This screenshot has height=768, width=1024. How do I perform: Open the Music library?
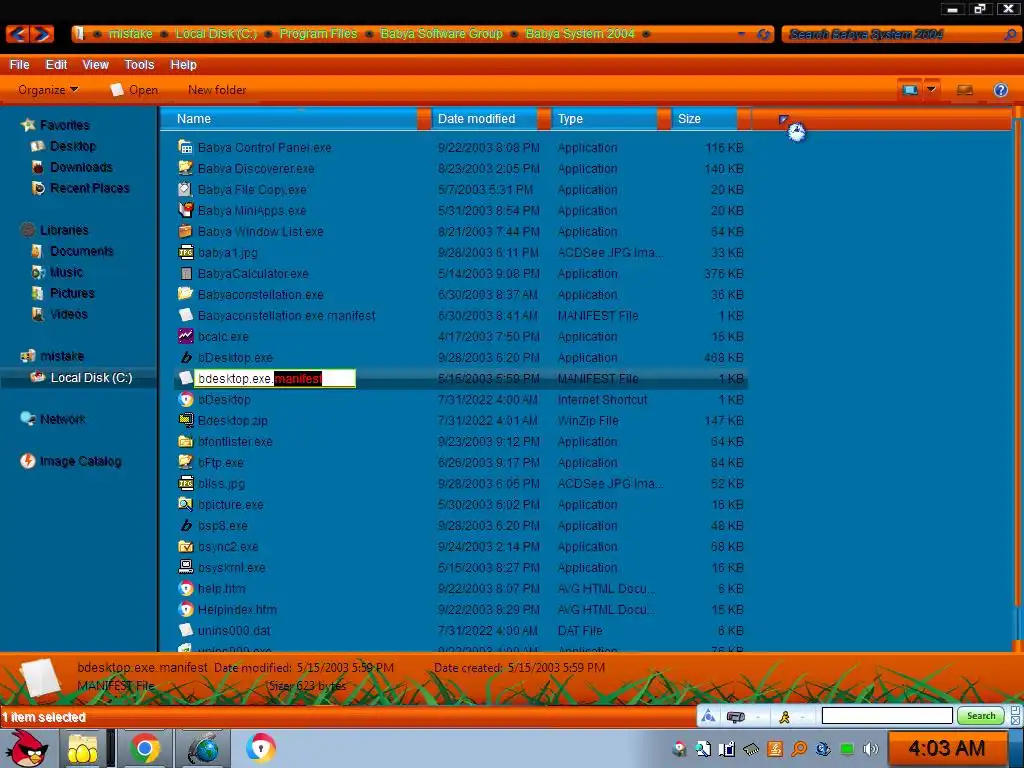click(x=66, y=272)
